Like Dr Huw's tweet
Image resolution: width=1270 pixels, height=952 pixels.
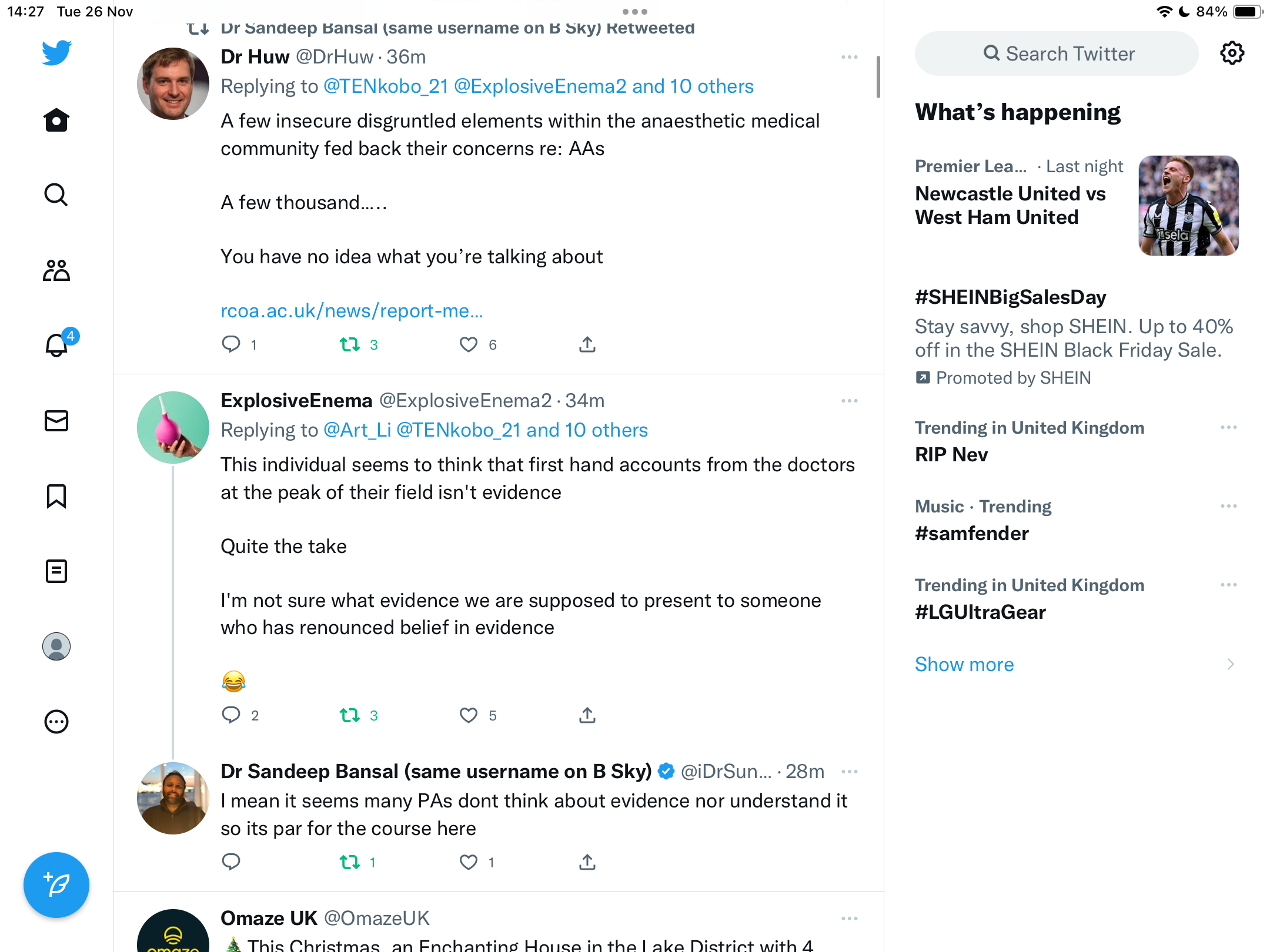click(x=469, y=344)
